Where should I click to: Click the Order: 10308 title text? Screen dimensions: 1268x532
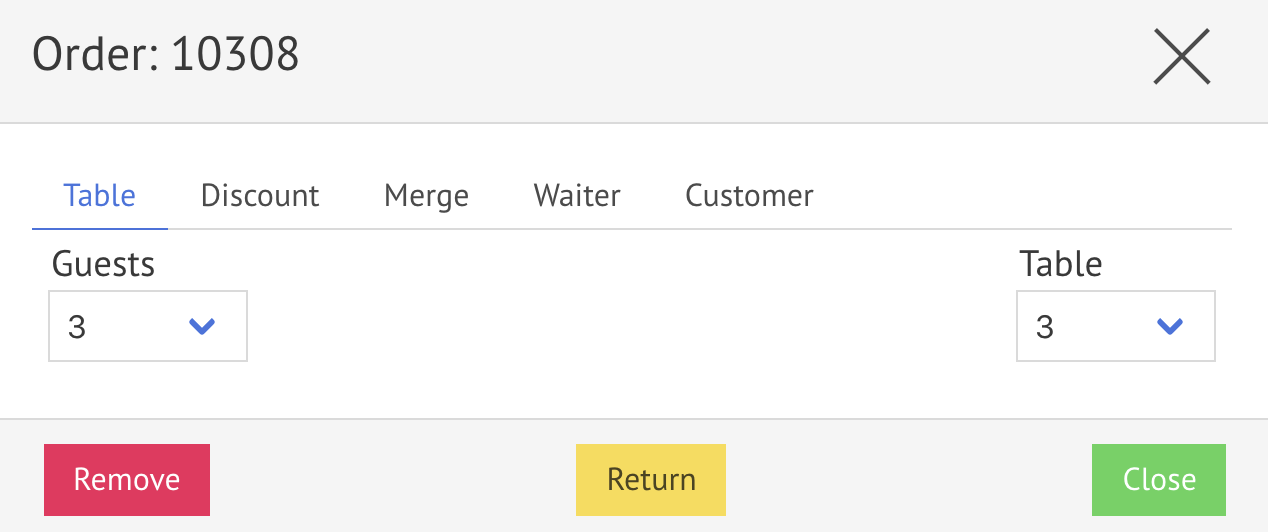(x=166, y=54)
